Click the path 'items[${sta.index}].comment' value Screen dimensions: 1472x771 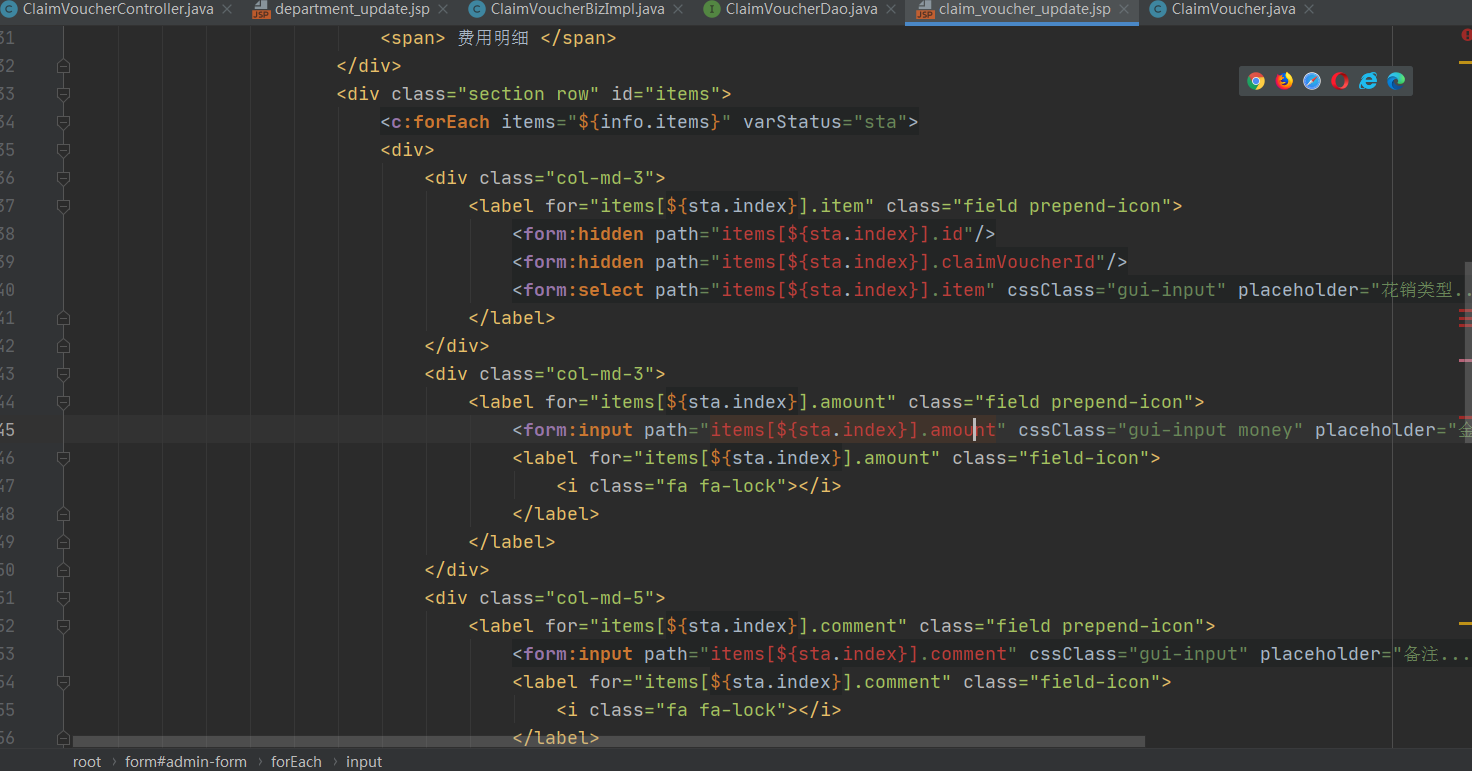[858, 654]
